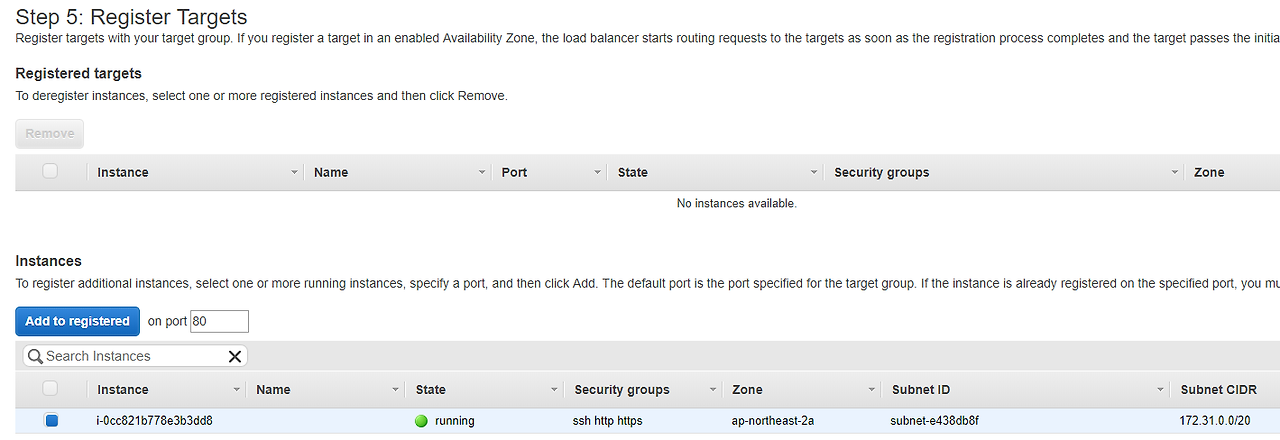Select the i-0cc821b778e3b3dd8 instance row
Viewport: 1280px width, 440px height.
coord(647,421)
